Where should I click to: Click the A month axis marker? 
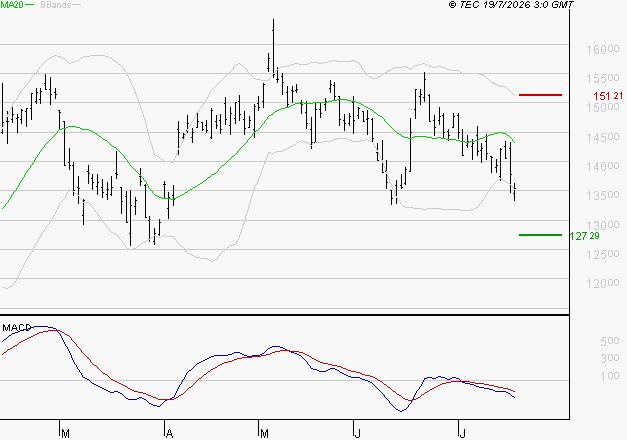tap(169, 434)
